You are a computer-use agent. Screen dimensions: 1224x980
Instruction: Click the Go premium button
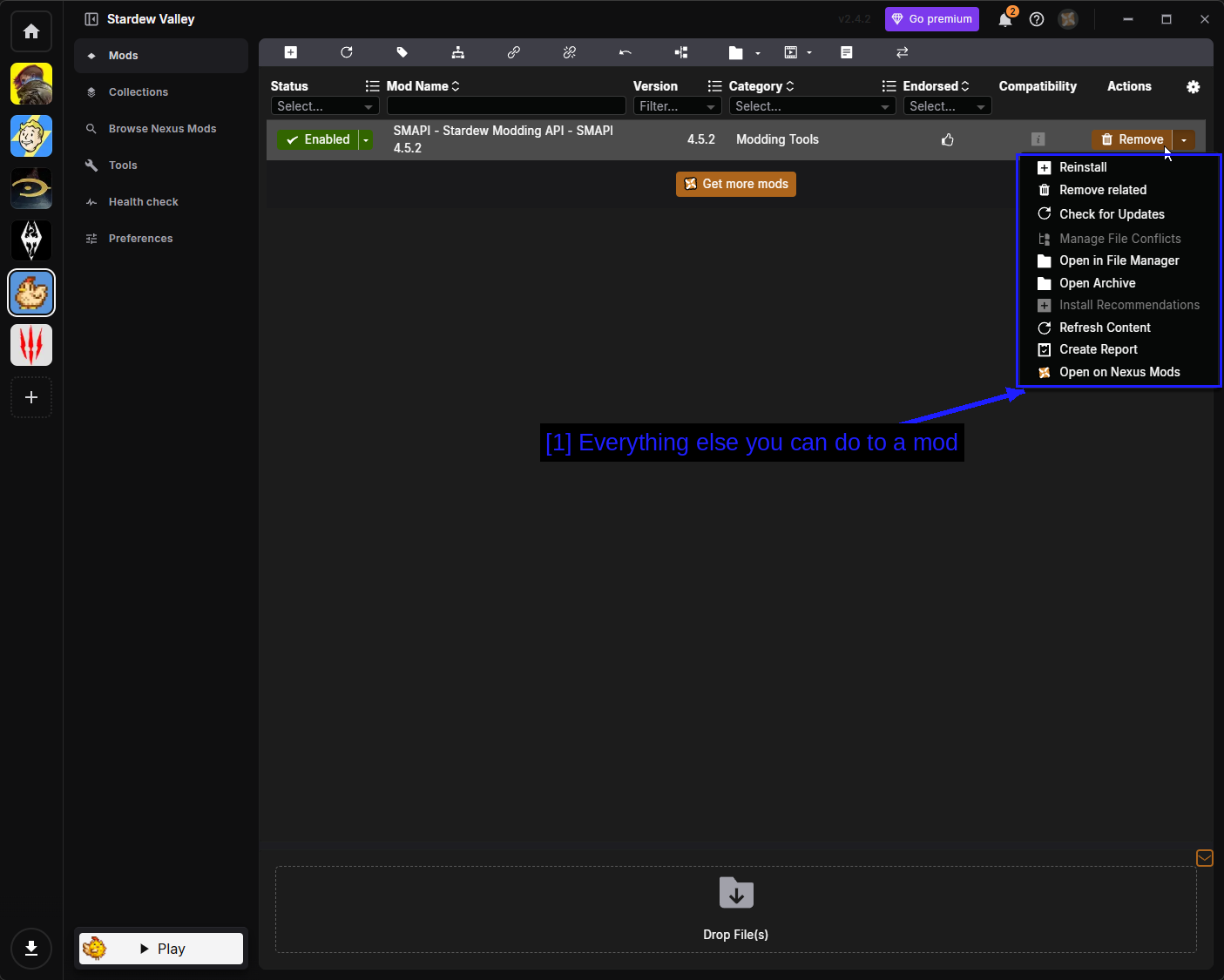point(932,19)
